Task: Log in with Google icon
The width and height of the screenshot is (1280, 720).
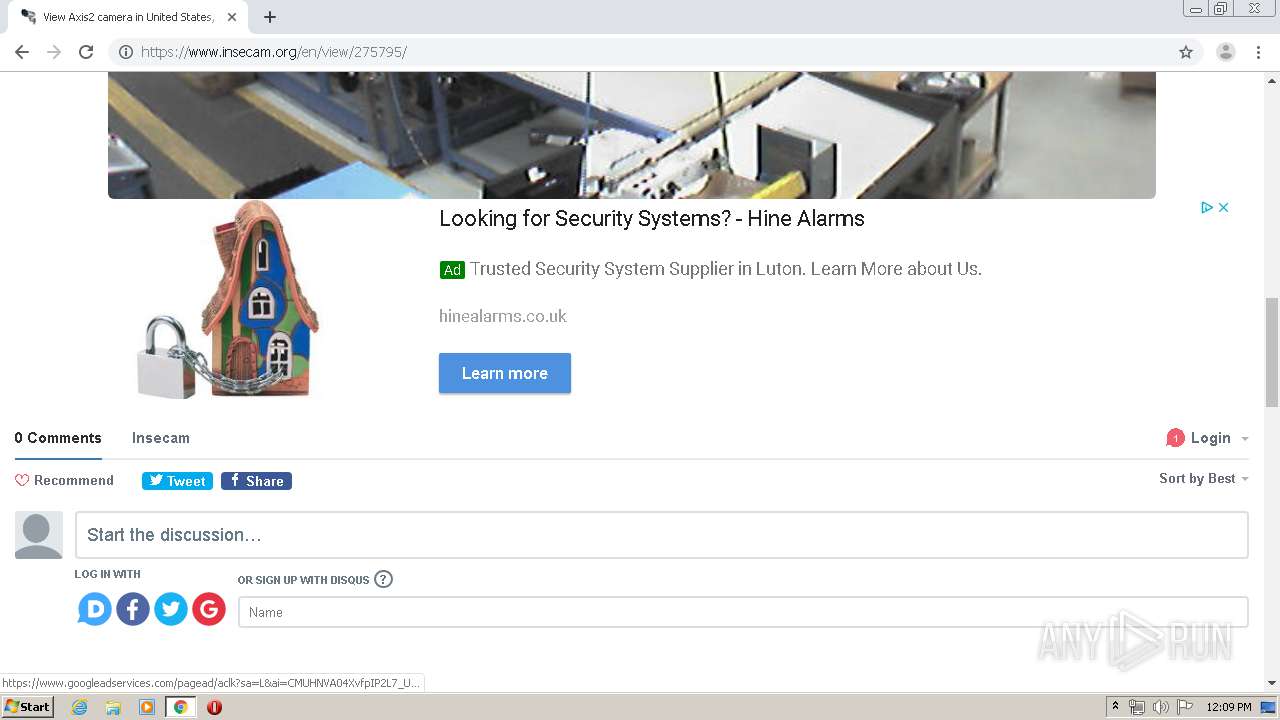Action: tap(209, 608)
